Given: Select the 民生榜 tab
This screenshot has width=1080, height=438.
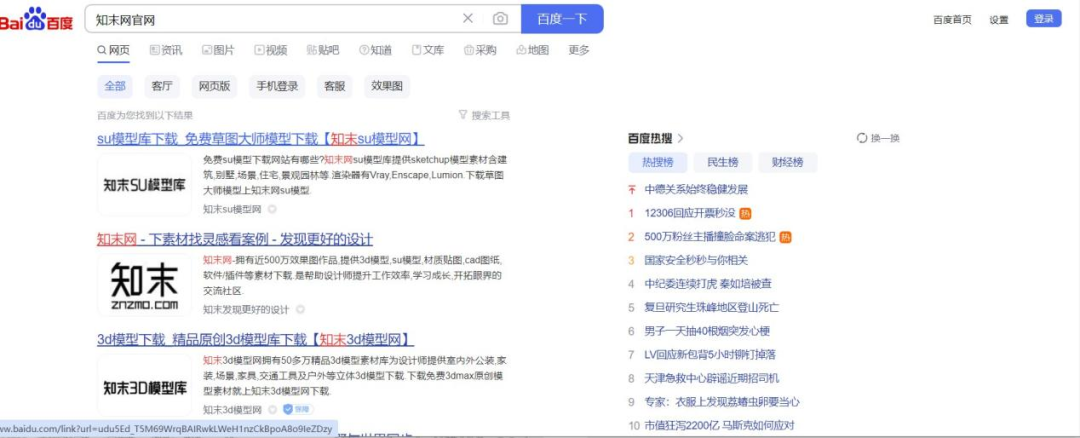Looking at the screenshot, I should pos(723,163).
